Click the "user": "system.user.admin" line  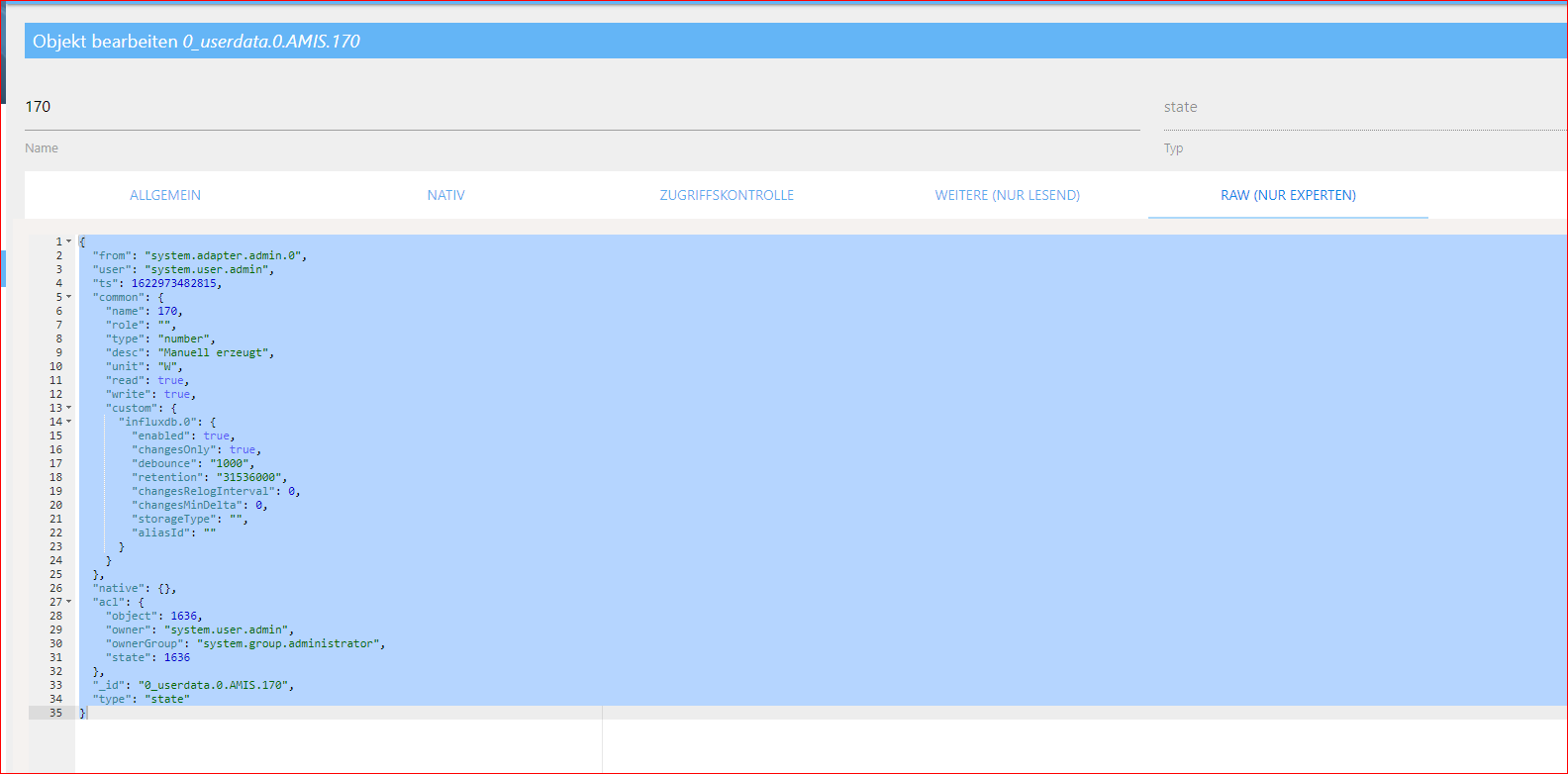click(183, 269)
